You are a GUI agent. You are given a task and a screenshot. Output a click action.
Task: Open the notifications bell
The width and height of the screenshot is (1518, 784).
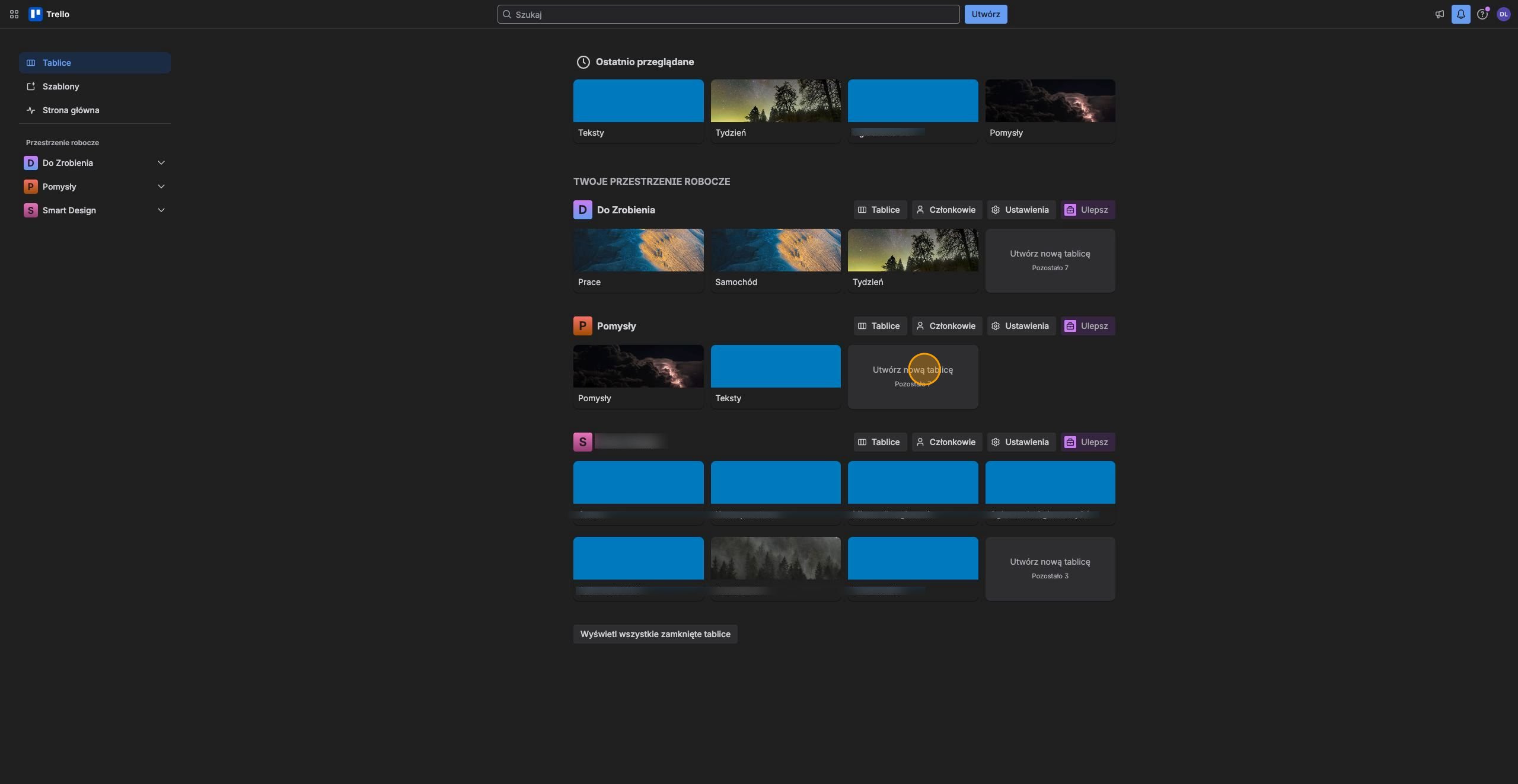1460,14
